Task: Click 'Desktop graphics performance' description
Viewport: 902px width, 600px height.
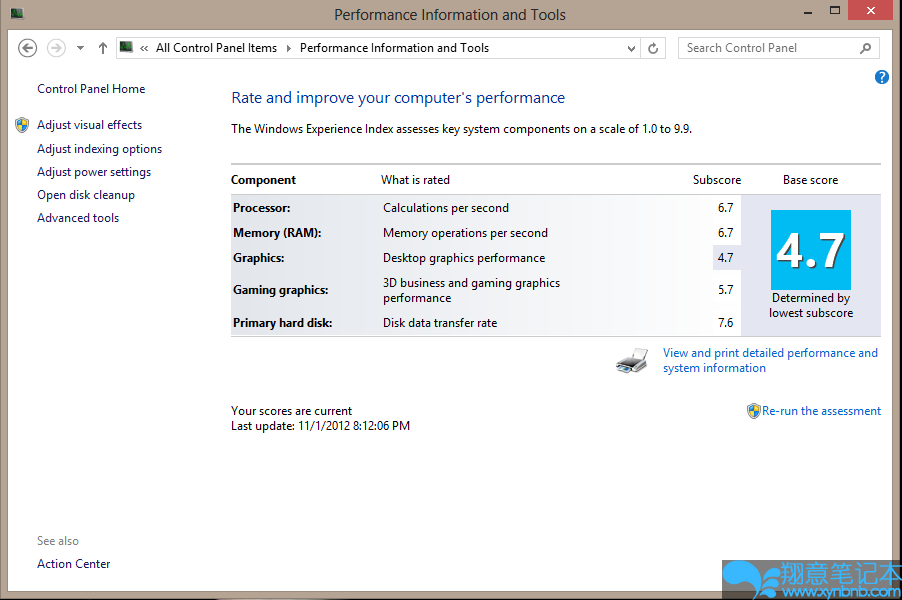Action: (464, 258)
